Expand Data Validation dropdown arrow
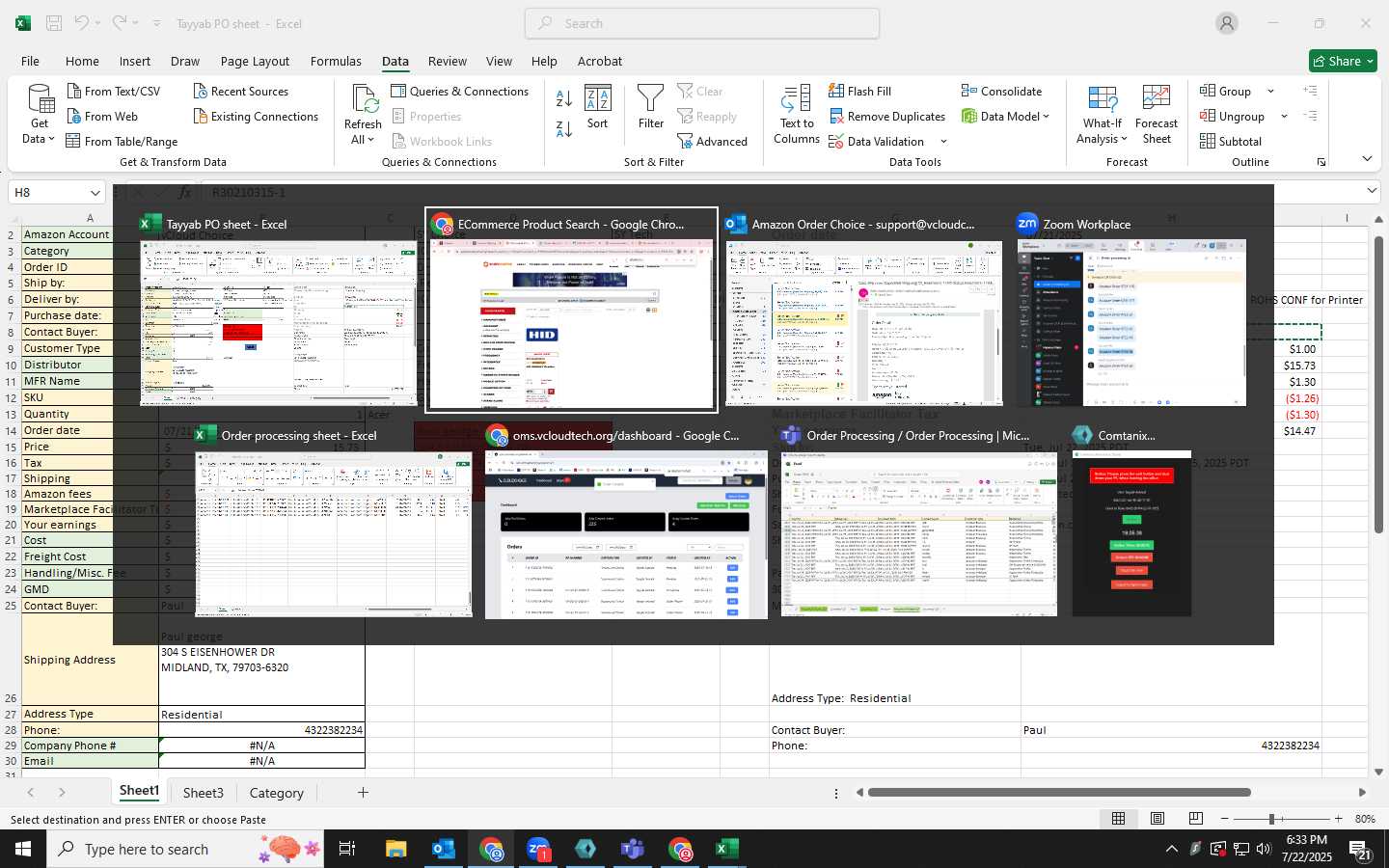The width and height of the screenshot is (1389, 868). click(943, 142)
